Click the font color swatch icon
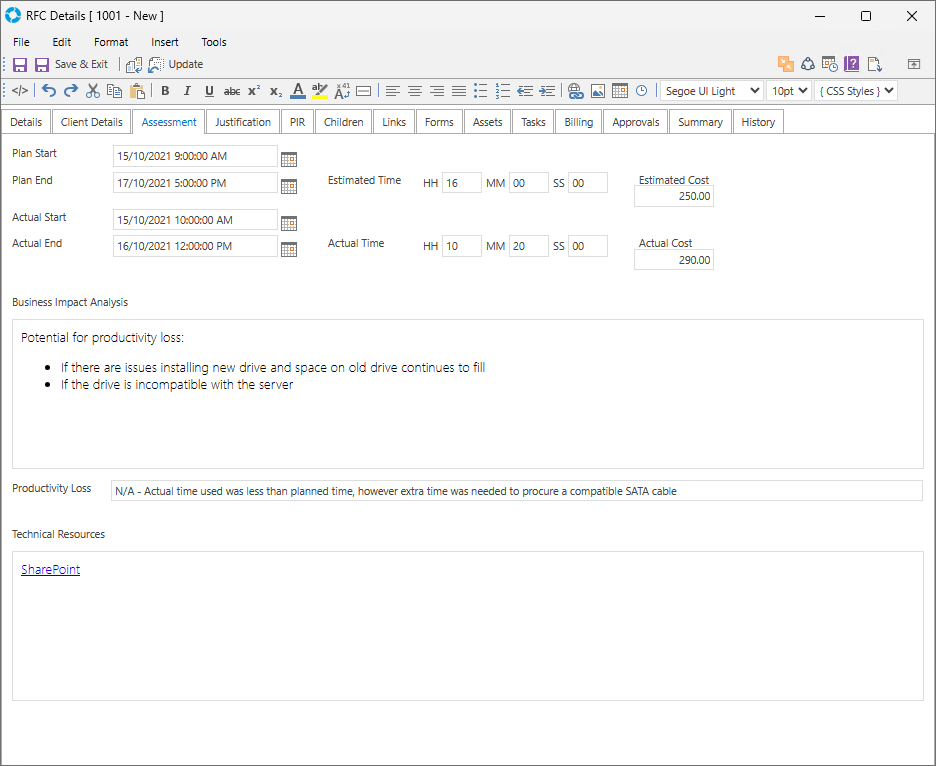The image size is (936, 766). pos(297,91)
